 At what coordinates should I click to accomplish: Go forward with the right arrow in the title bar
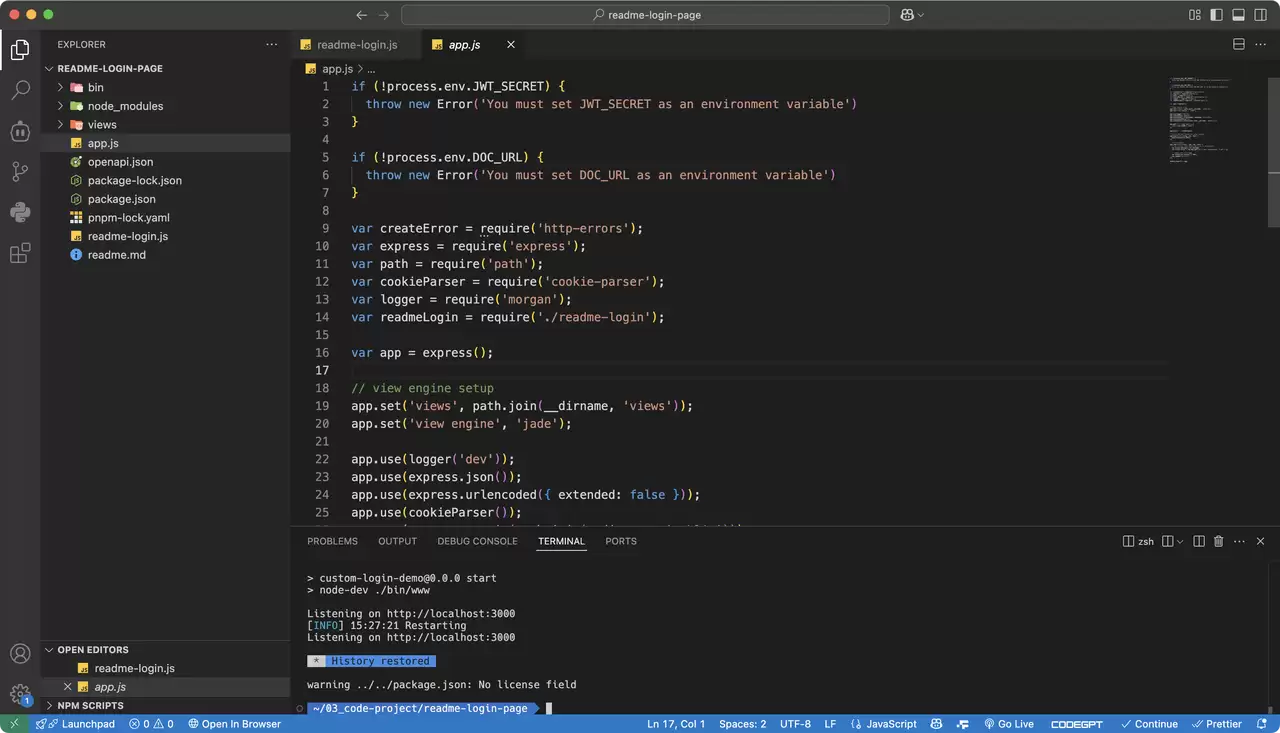coord(385,15)
